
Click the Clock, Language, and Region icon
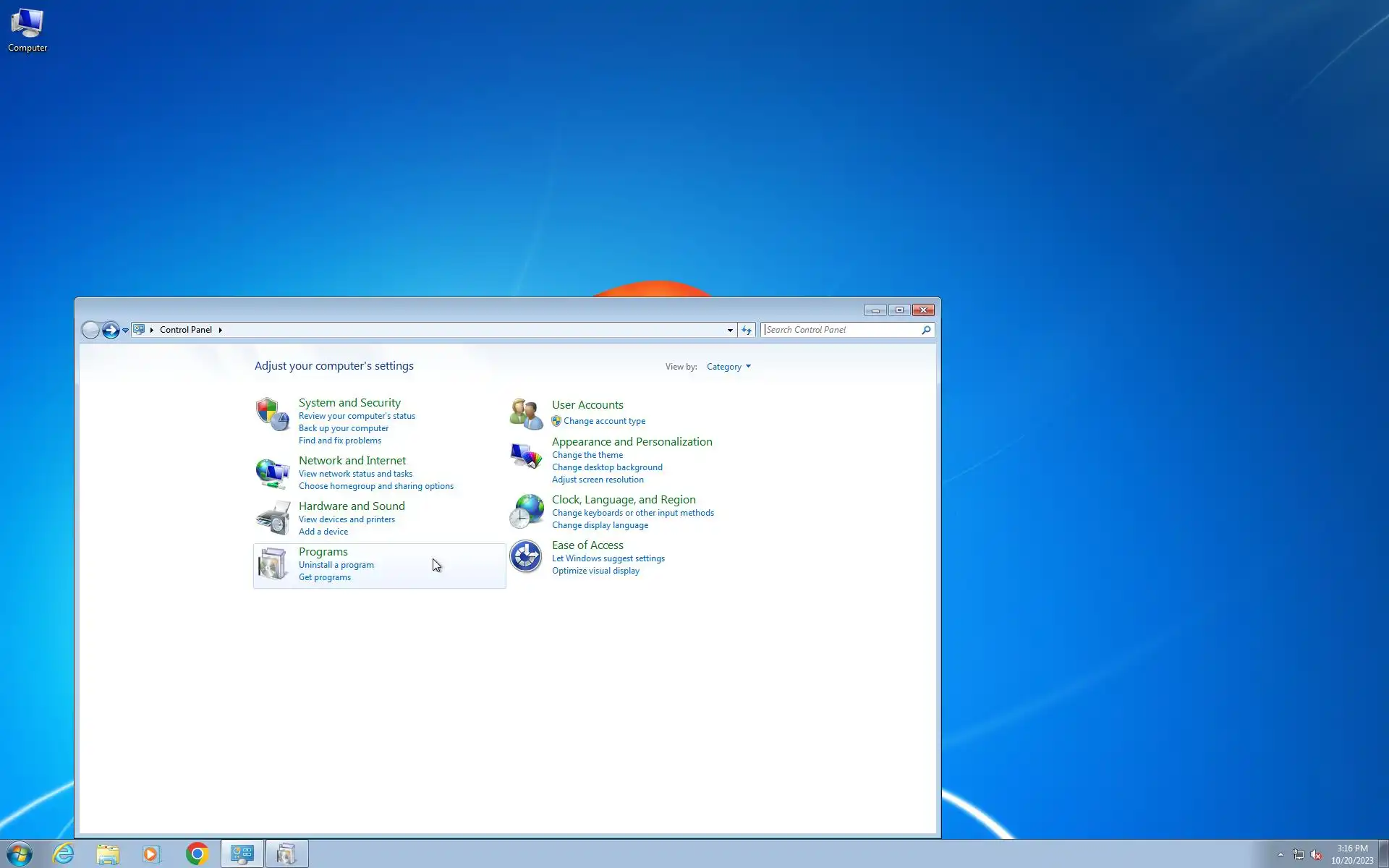point(526,511)
